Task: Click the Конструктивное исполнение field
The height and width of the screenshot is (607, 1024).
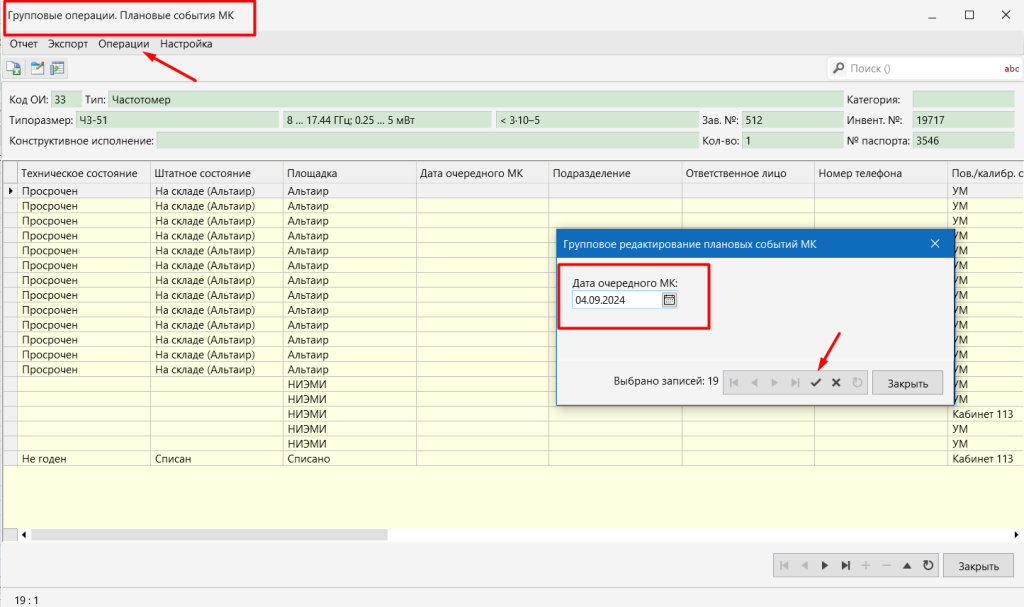Action: click(x=427, y=140)
